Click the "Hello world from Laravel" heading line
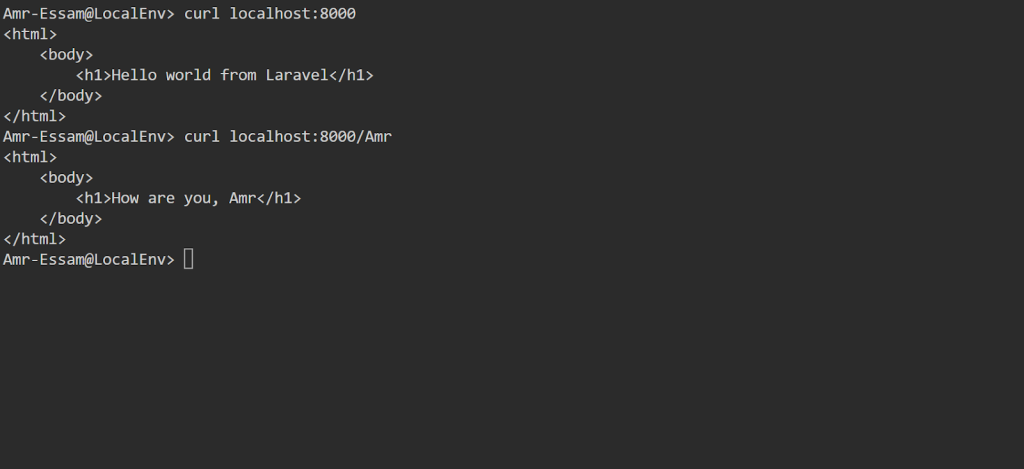The height and width of the screenshot is (469, 1024). (224, 75)
